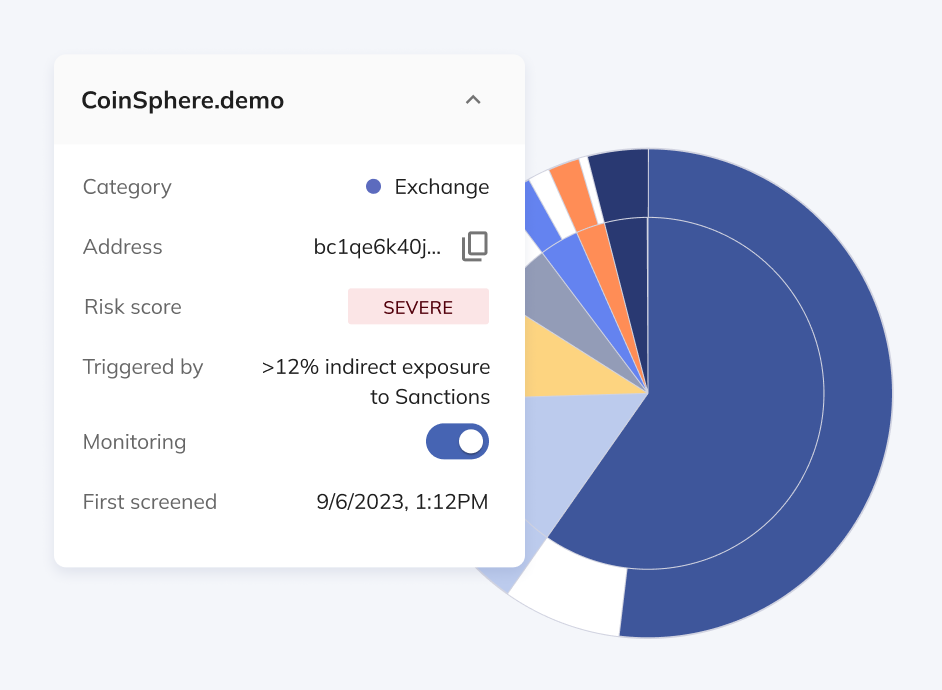942x690 pixels.
Task: Click the CoinSphere.demo title
Action: [x=182, y=101]
